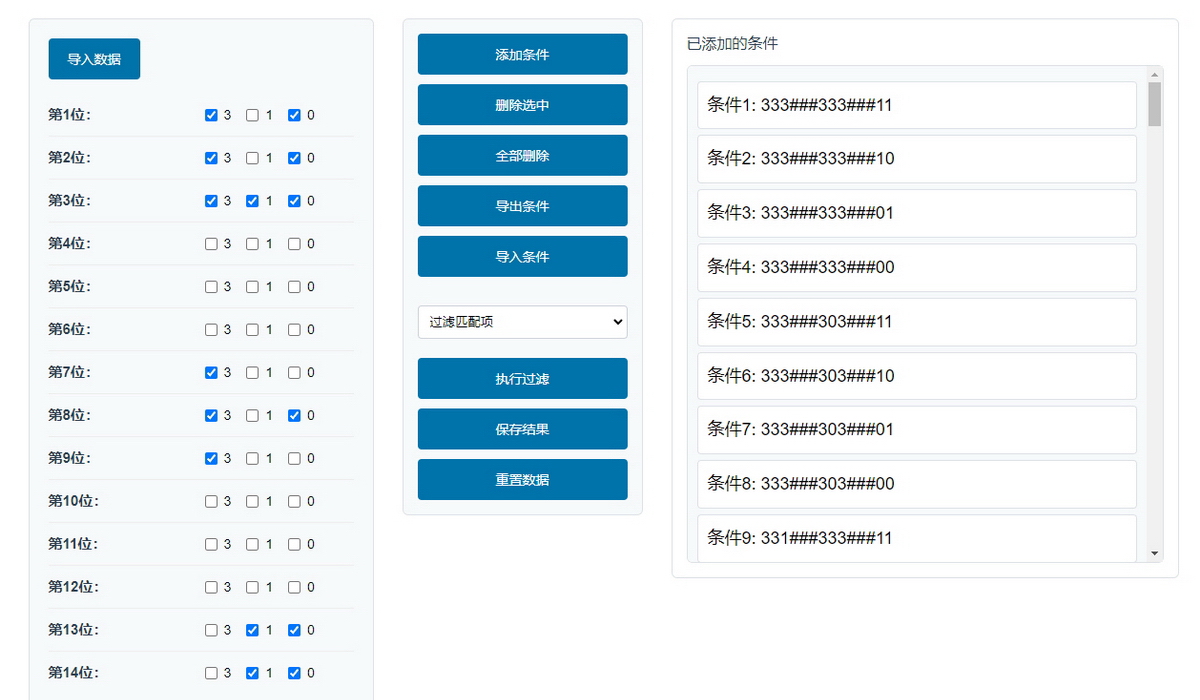Viewport: 1200px width, 700px height.
Task: Uncheck the 3 checkbox for 第1位
Action: click(211, 115)
